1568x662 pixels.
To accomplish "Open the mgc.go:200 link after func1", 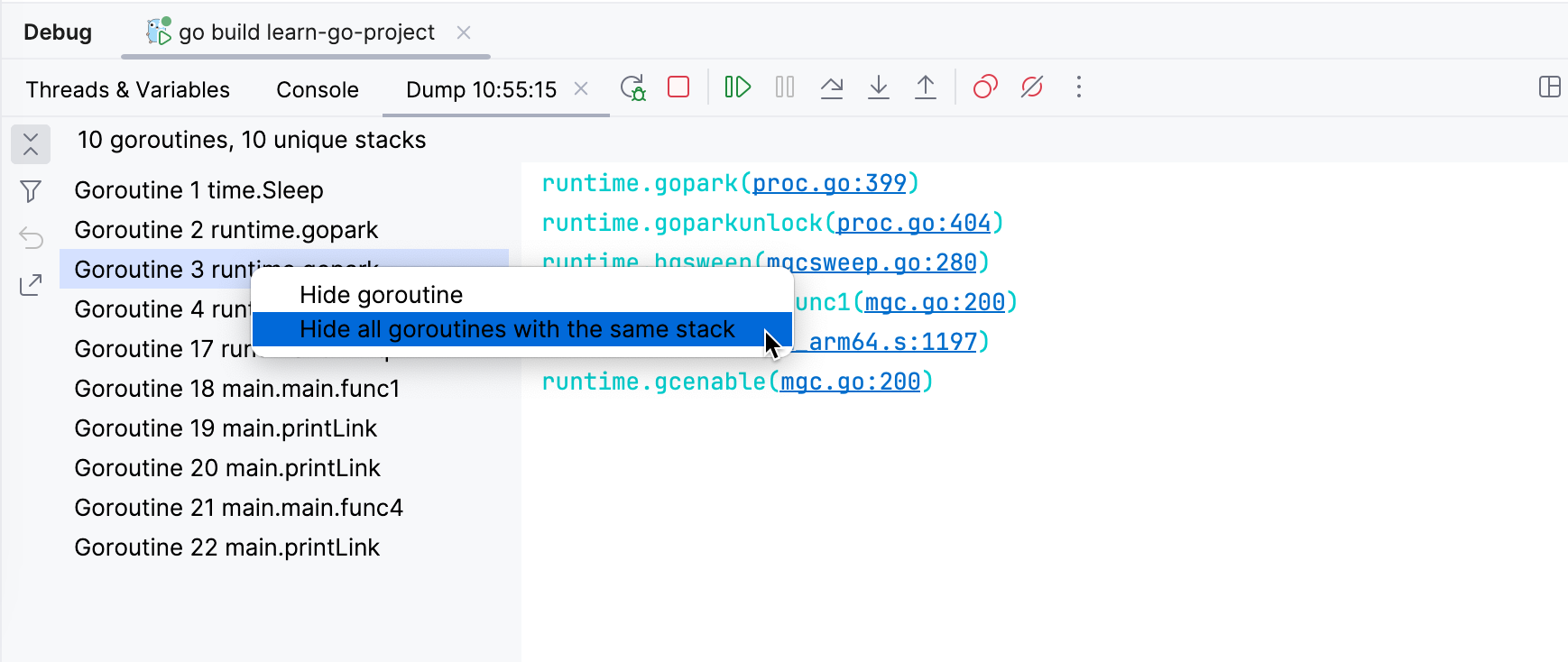I will click(x=935, y=302).
